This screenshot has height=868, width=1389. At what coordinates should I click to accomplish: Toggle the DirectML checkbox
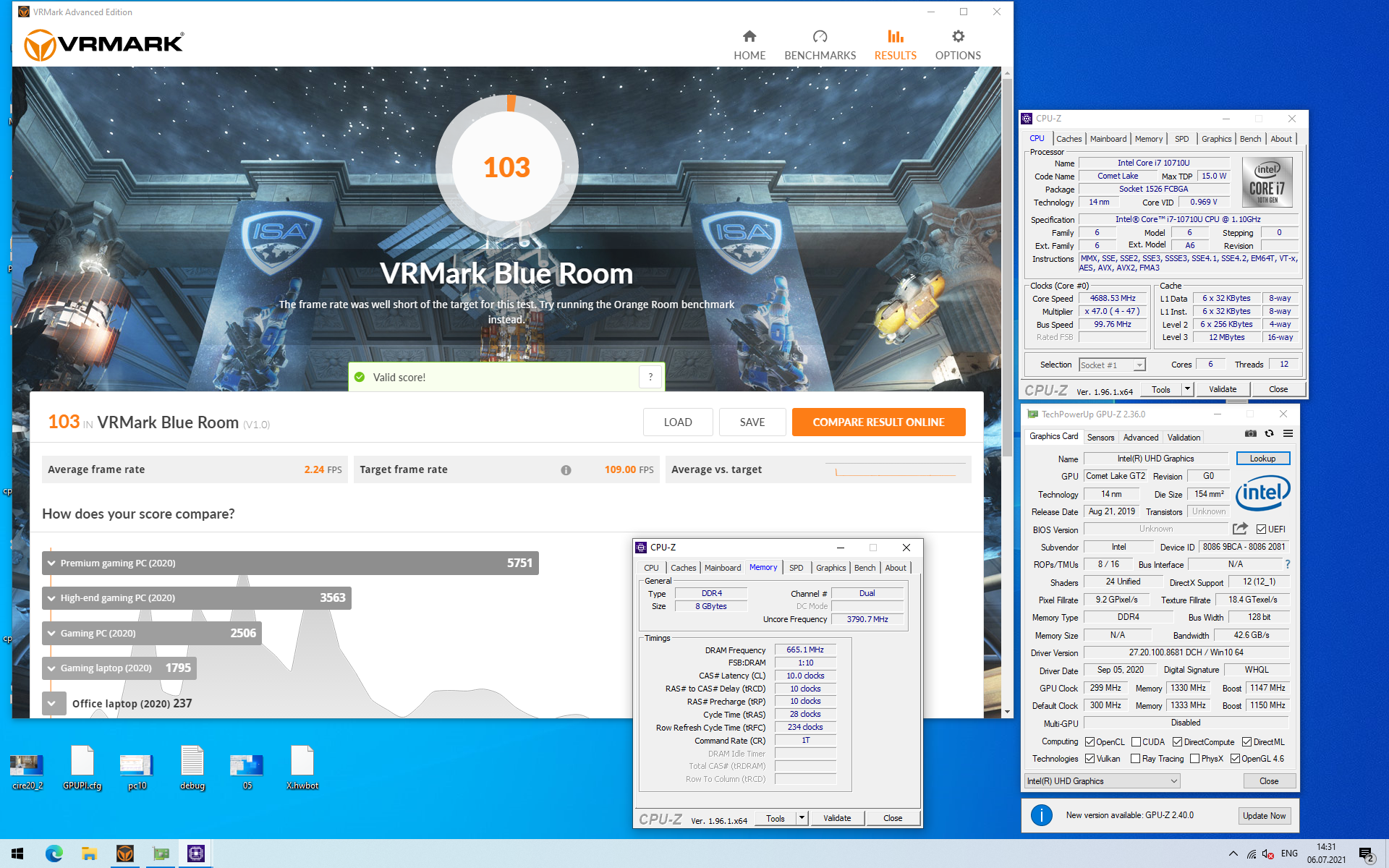(1246, 741)
